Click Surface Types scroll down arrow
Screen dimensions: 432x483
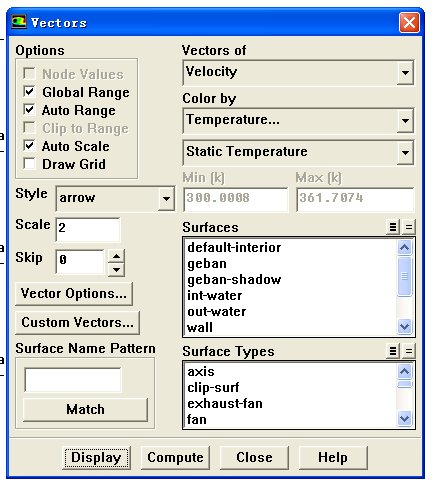(x=405, y=418)
